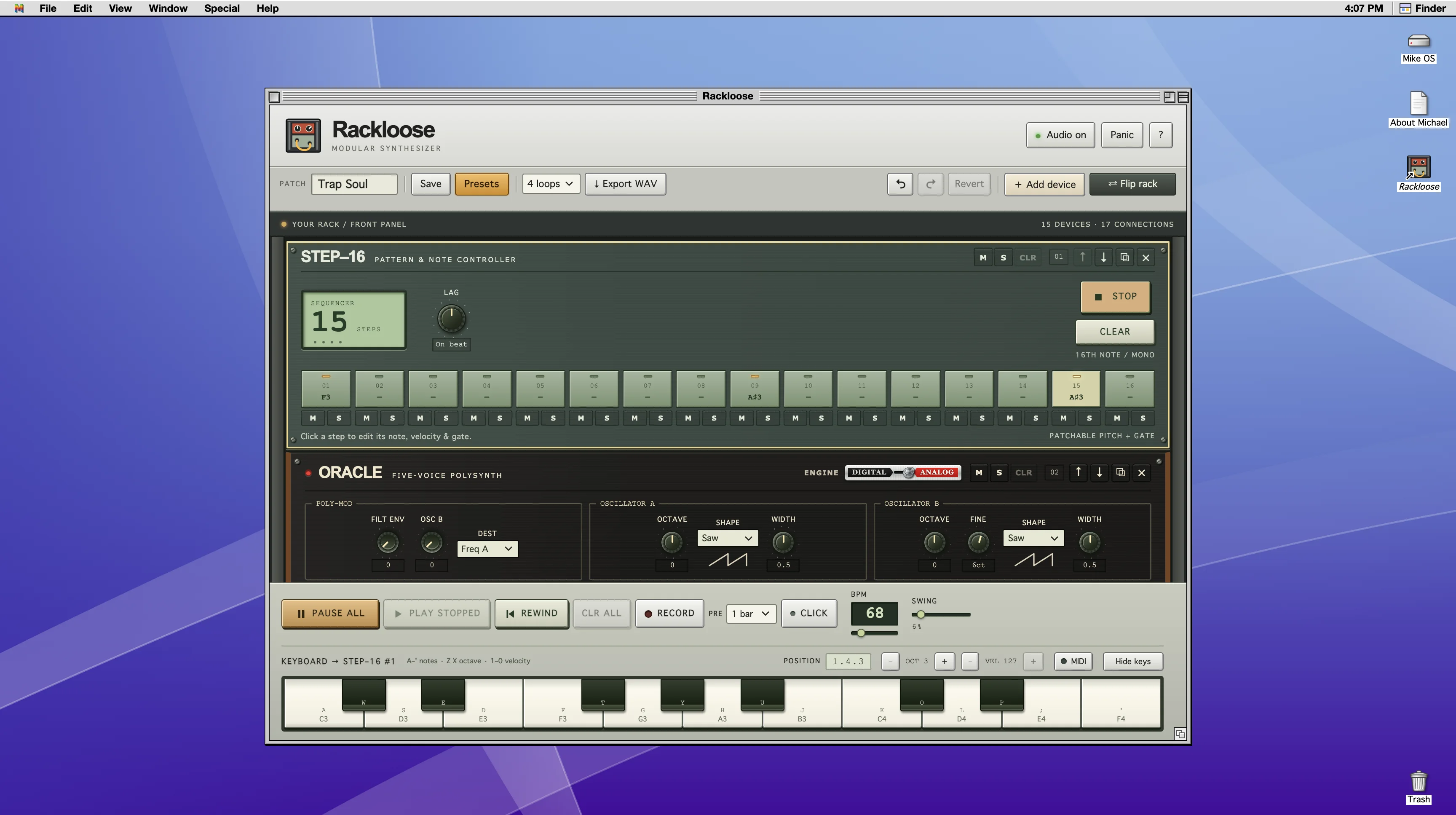This screenshot has height=815, width=1456.
Task: Click the Presets button
Action: [x=482, y=184]
